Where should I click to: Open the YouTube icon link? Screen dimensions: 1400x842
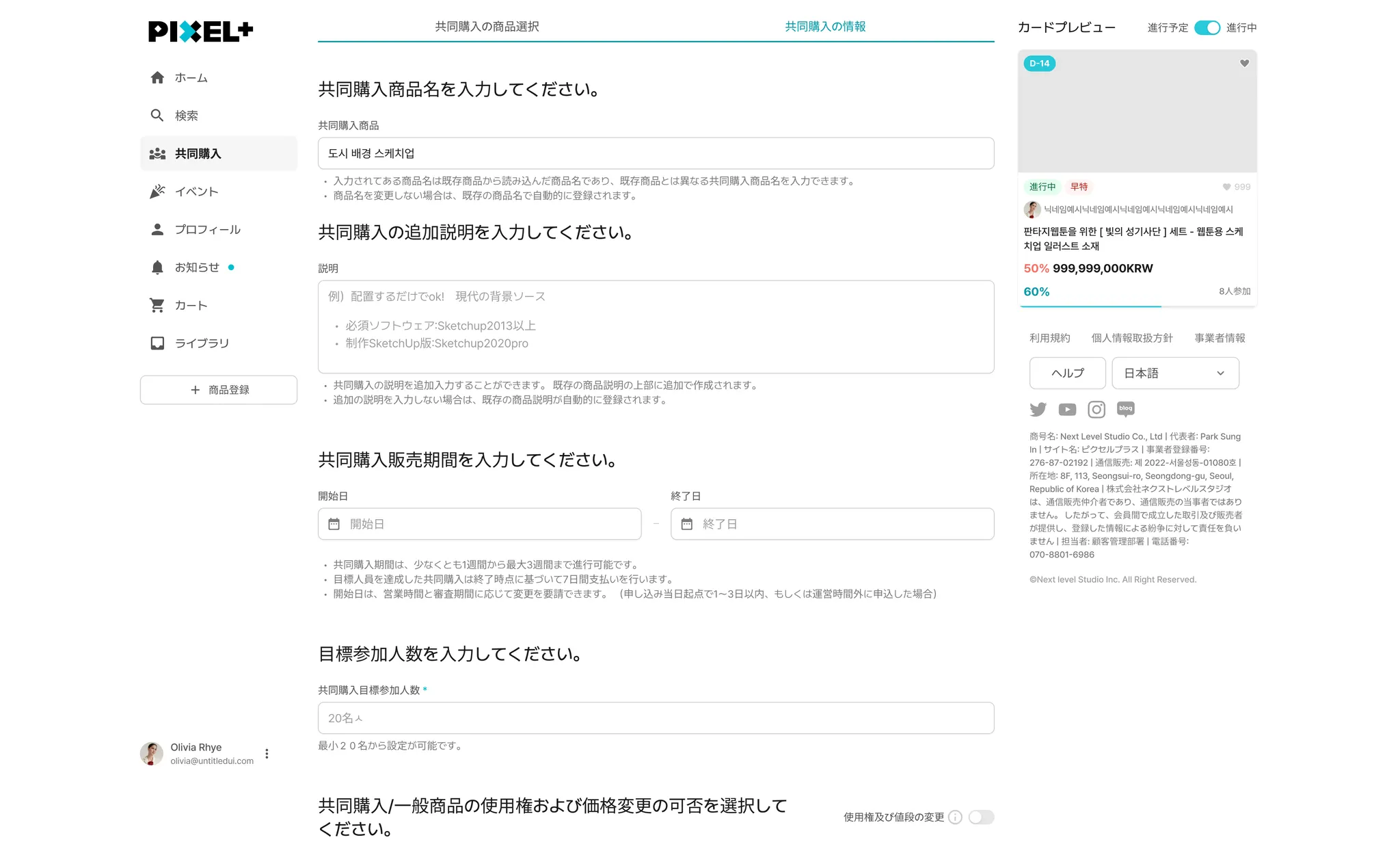tap(1067, 409)
